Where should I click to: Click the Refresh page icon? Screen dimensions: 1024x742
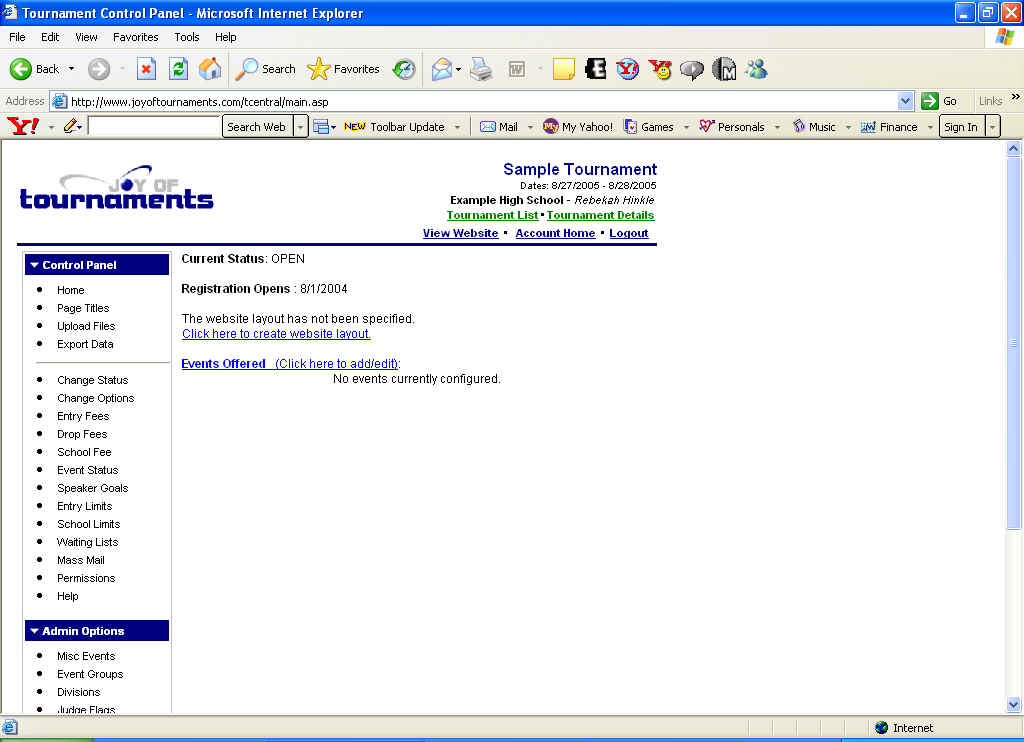pos(178,69)
